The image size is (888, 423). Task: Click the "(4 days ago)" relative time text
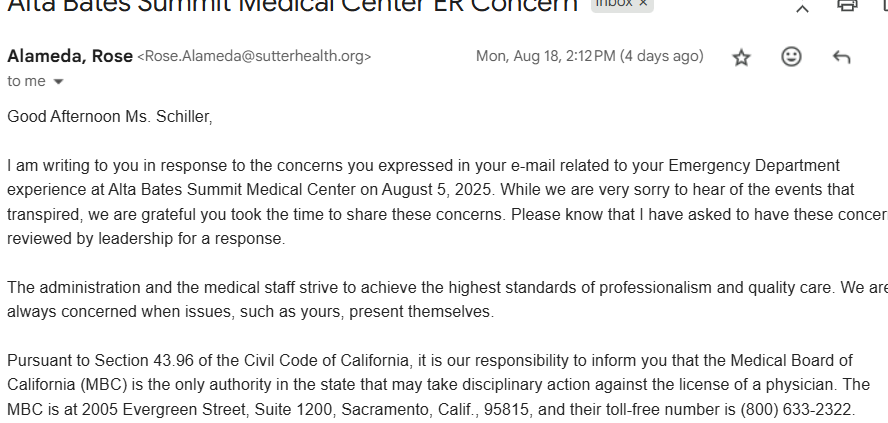point(661,57)
